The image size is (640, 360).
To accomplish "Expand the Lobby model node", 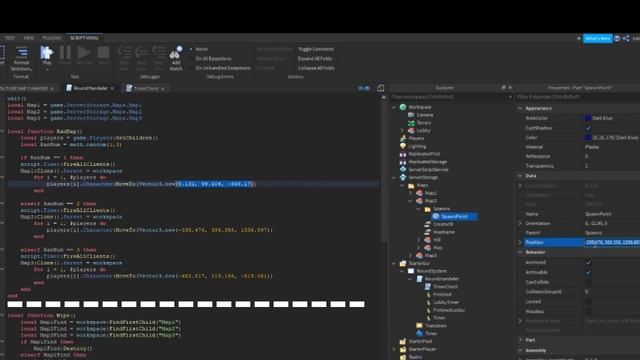I will [x=402, y=131].
